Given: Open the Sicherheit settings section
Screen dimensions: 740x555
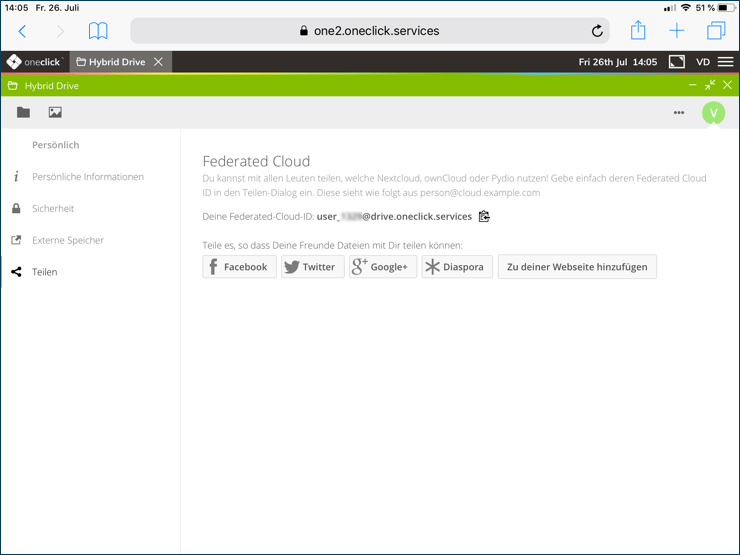Looking at the screenshot, I should 53,209.
